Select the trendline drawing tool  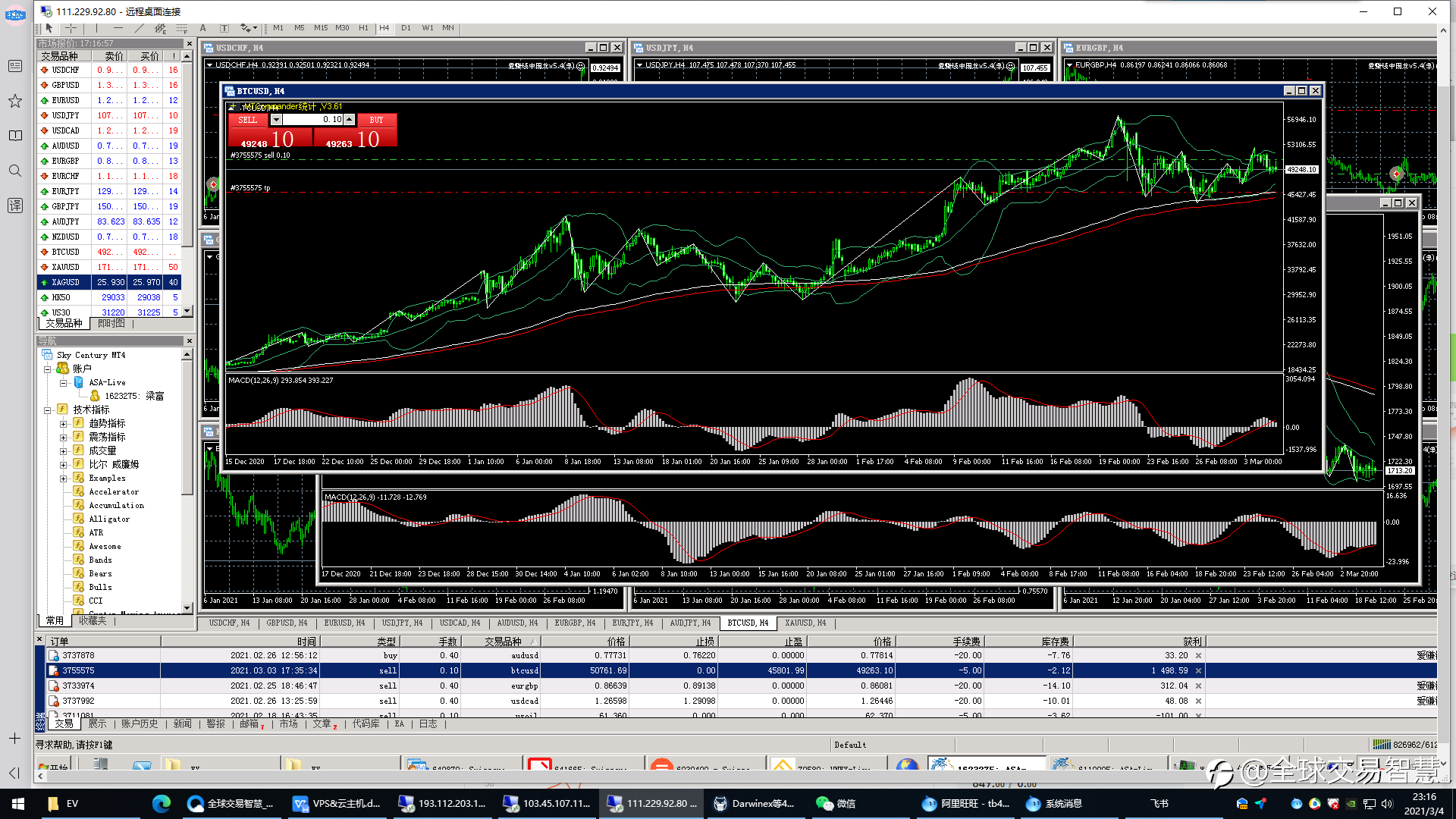[x=139, y=28]
